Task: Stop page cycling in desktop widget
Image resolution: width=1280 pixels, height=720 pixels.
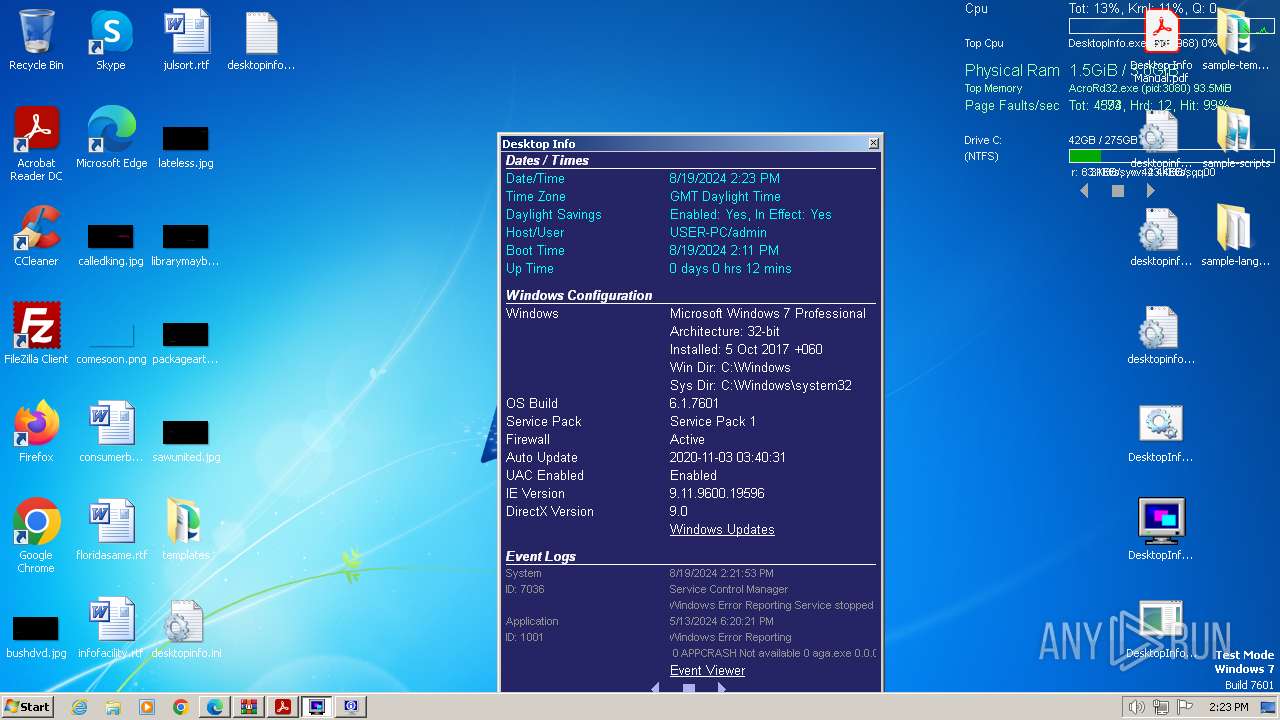Action: pos(1118,190)
